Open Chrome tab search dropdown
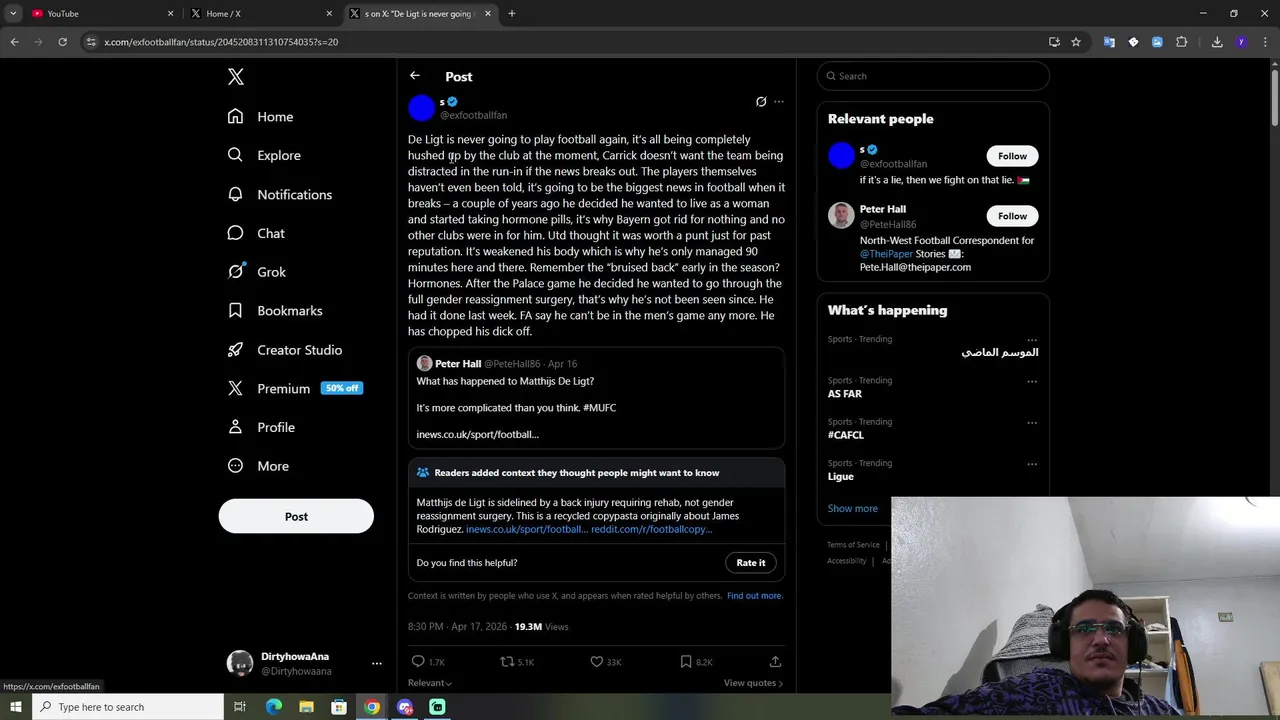Image resolution: width=1280 pixels, height=720 pixels. [13, 13]
